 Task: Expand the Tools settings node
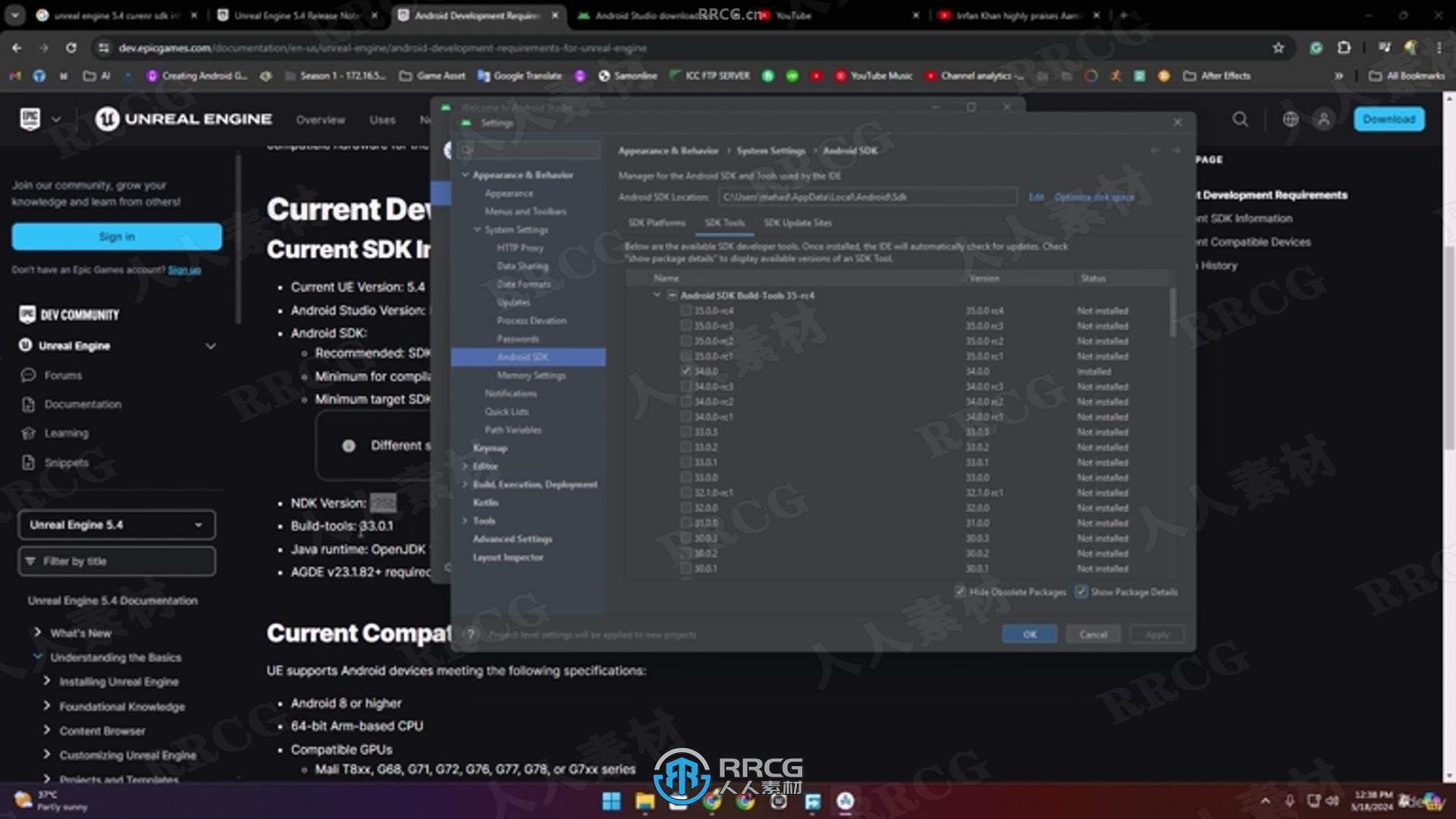(x=465, y=520)
